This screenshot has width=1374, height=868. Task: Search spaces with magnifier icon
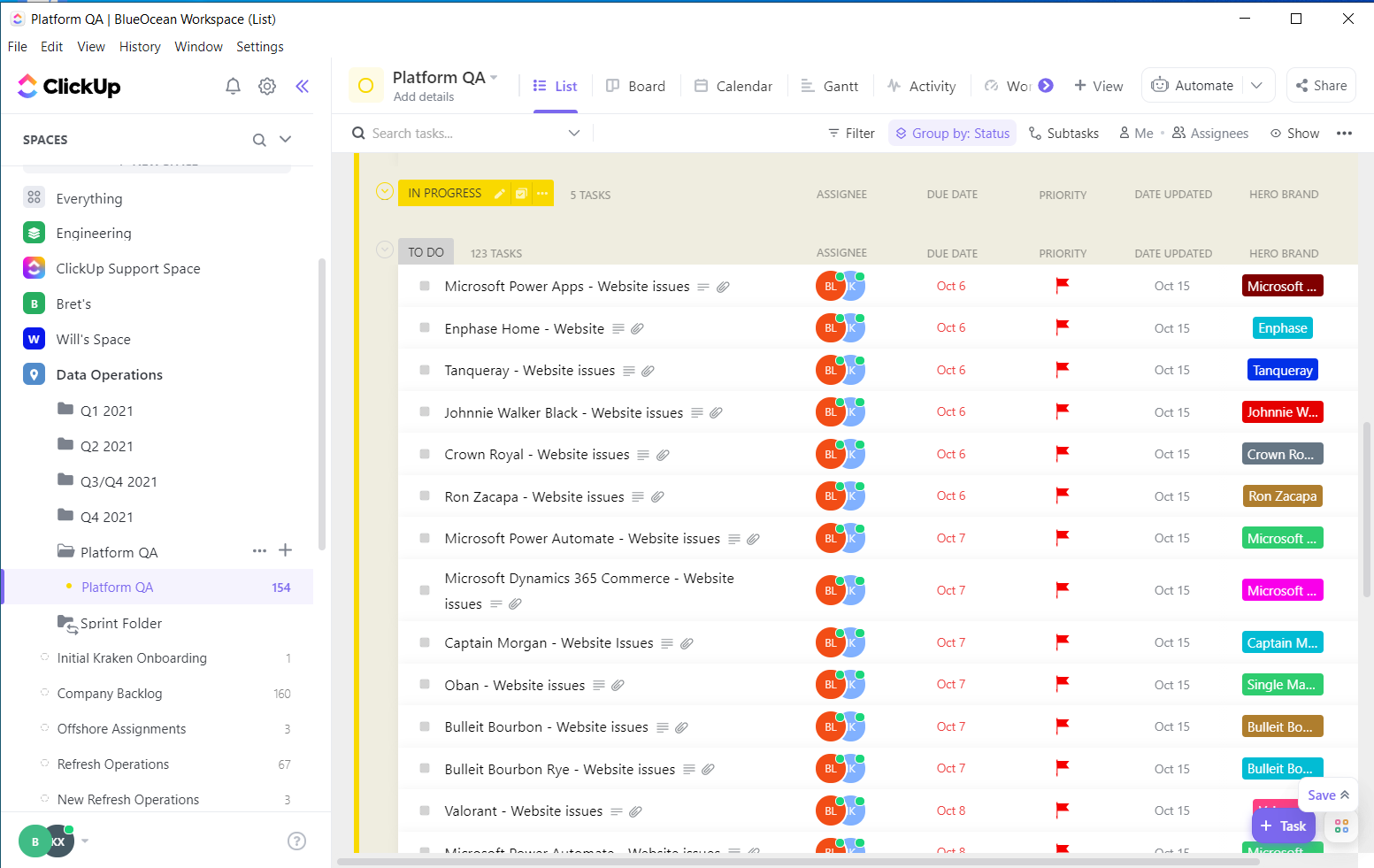259,140
